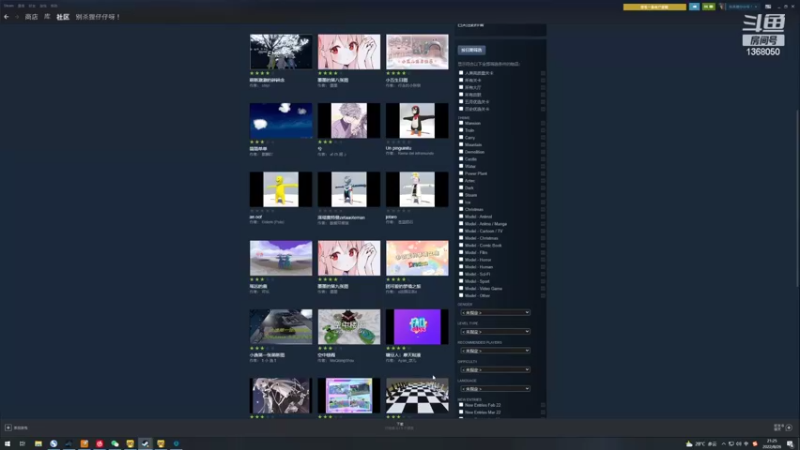Check the Mansion theme filter
This screenshot has height=450, width=800.
pyautogui.click(x=461, y=123)
